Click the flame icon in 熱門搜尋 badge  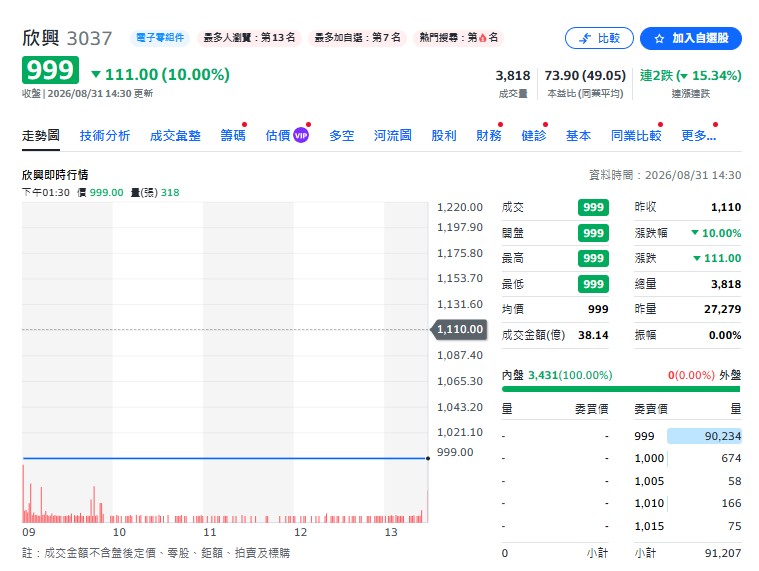click(483, 38)
